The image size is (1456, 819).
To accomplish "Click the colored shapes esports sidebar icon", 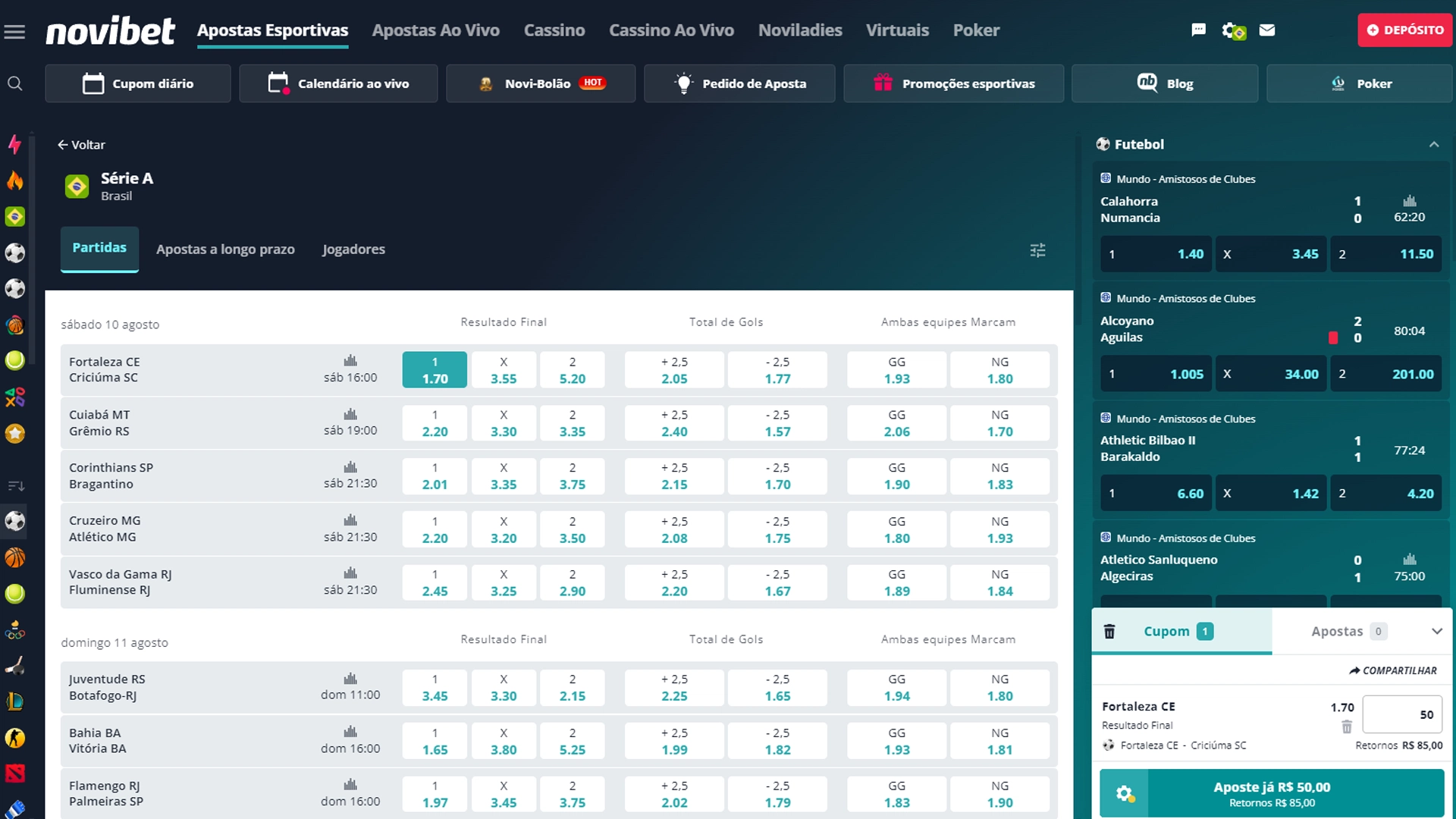I will 14,397.
